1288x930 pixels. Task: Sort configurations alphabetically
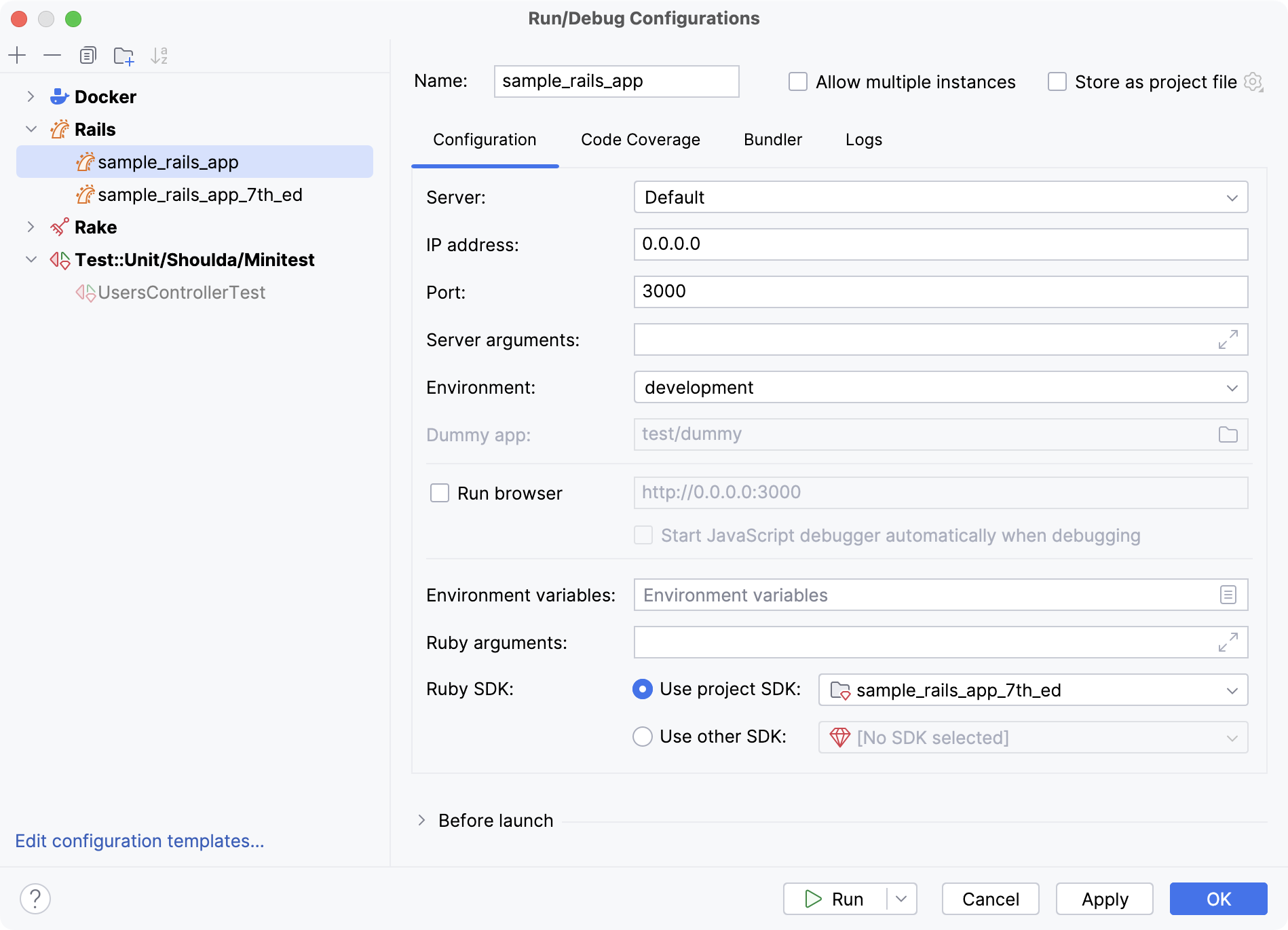160,55
